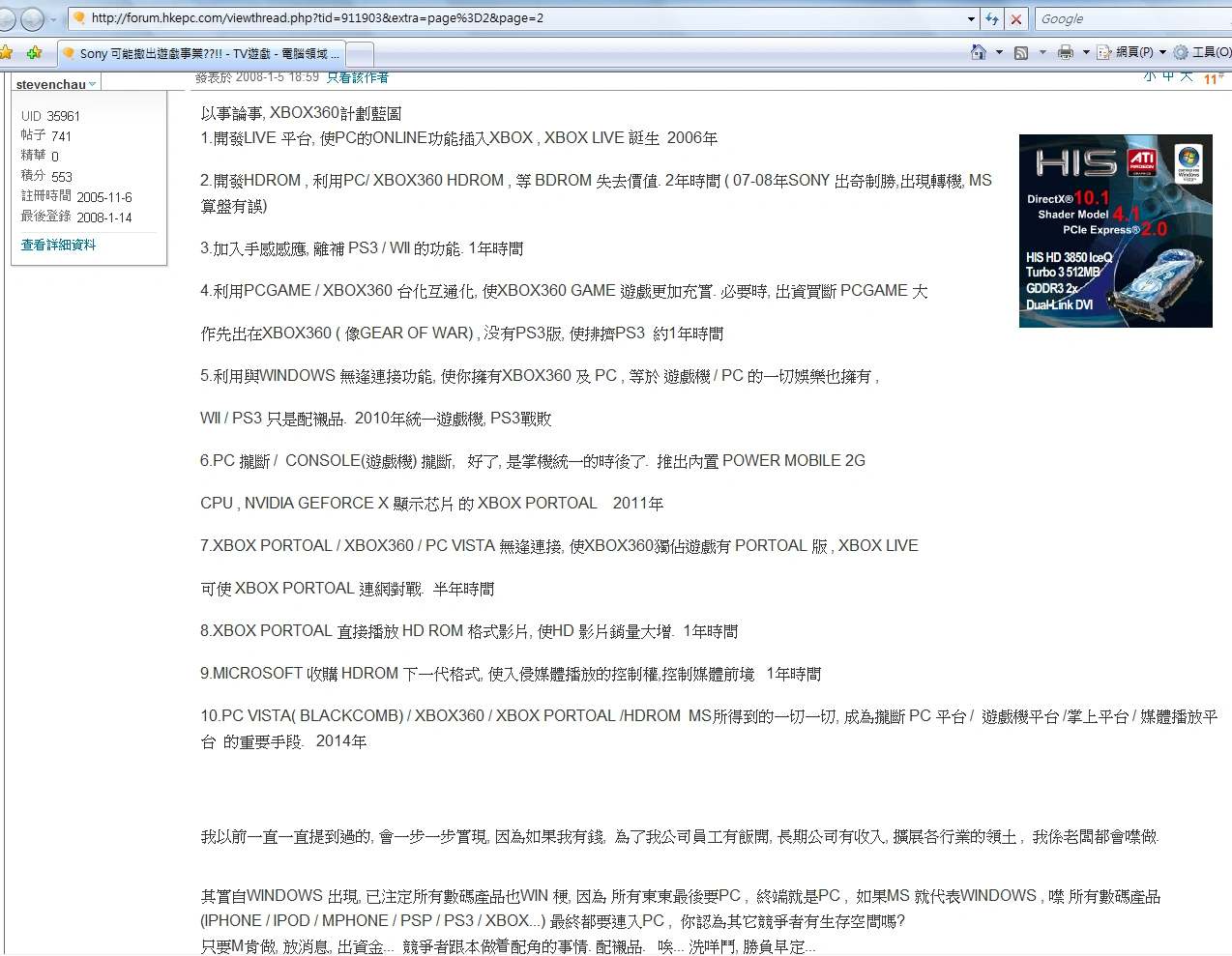The width and height of the screenshot is (1232, 956).
Task: Click the heading 以事論事, XBOX360計劃藍圖
Action: (x=301, y=114)
